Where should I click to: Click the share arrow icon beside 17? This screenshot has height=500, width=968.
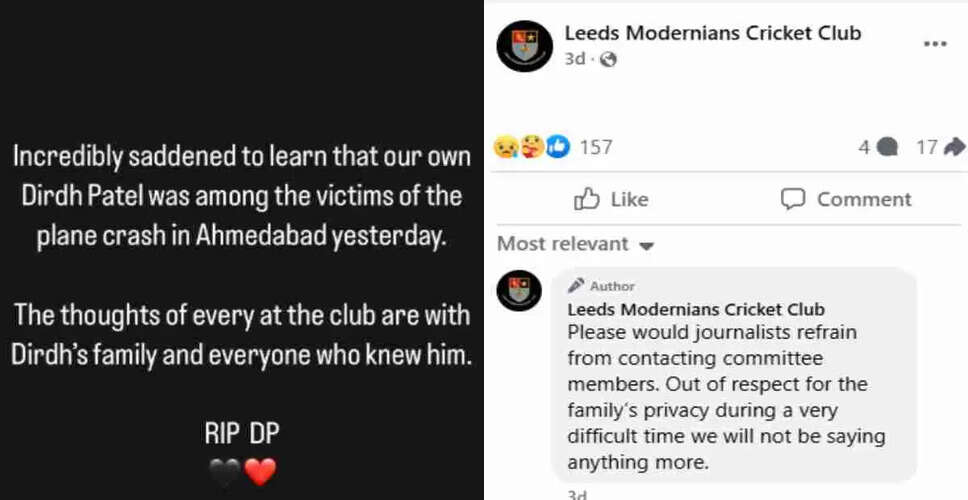click(953, 147)
